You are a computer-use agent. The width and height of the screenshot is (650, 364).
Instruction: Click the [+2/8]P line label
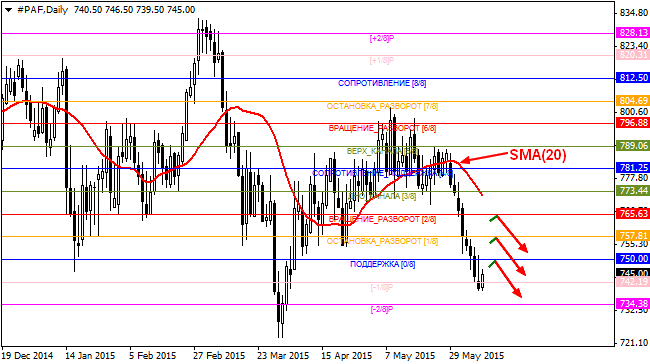coord(381,39)
